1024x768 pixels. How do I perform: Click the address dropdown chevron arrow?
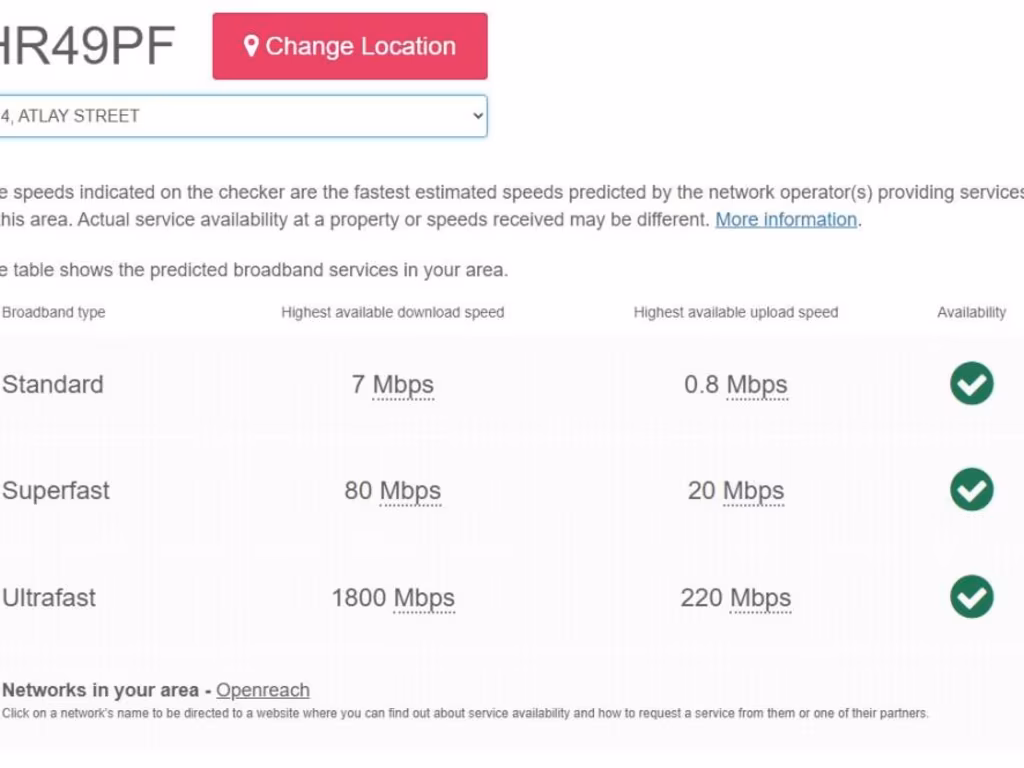pos(477,116)
